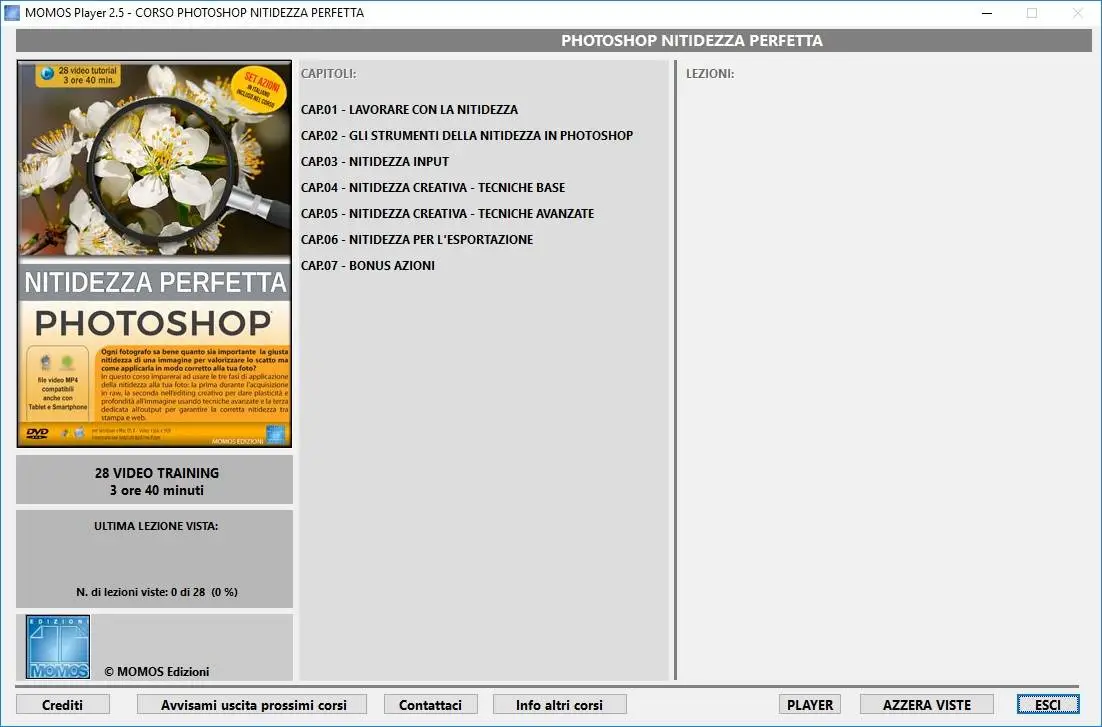Minimize the MOMOS Player window
The height and width of the screenshot is (727, 1102).
(x=987, y=13)
